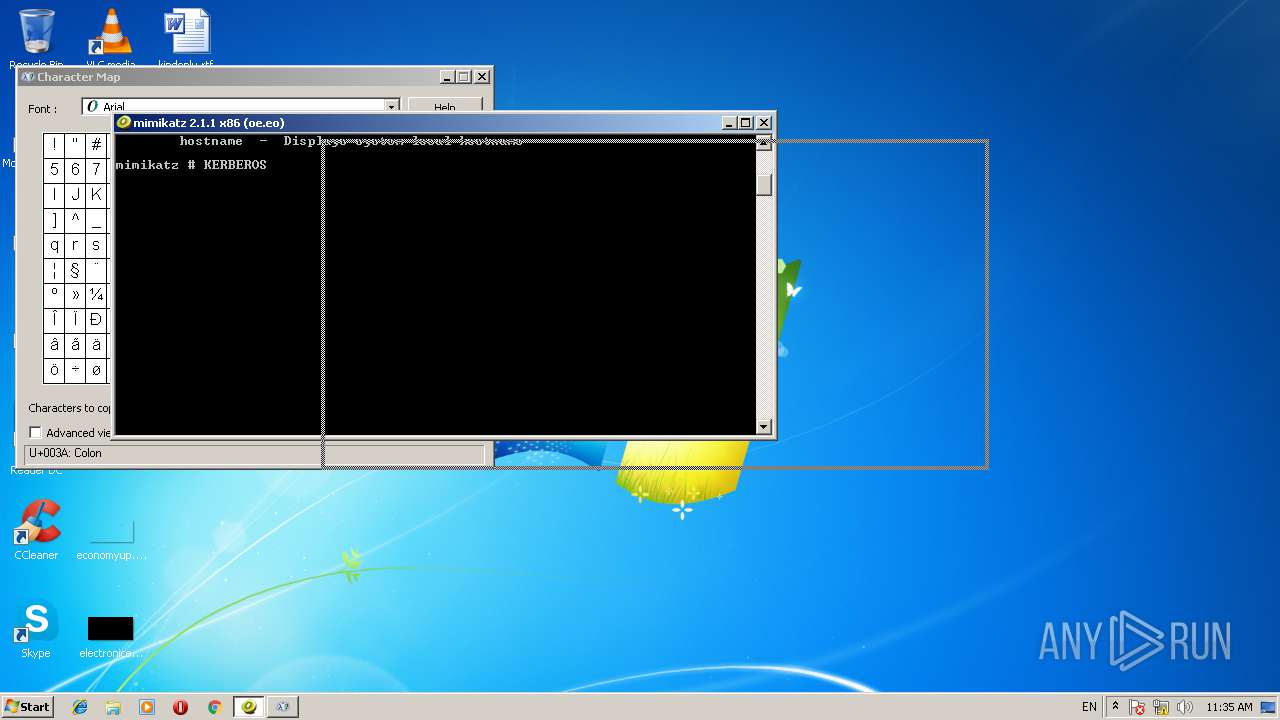1280x720 pixels.
Task: Select the letter q character cell
Action: click(54, 245)
